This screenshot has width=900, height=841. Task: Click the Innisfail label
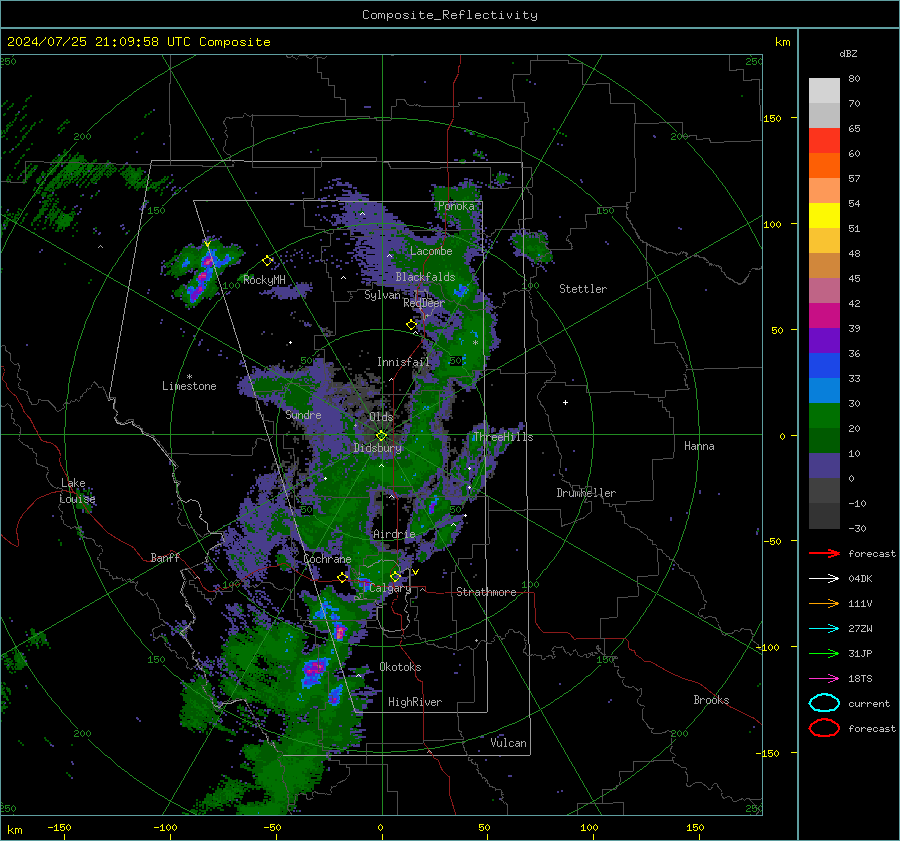pos(403,362)
